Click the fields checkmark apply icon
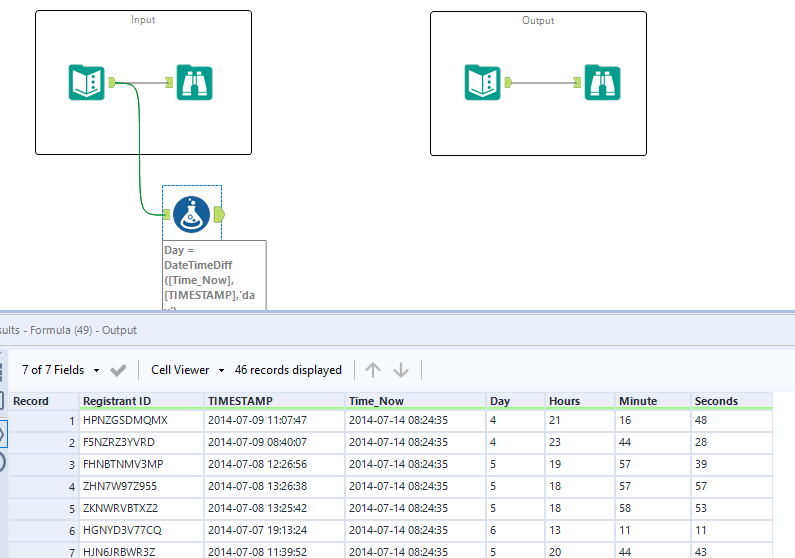This screenshot has width=795, height=558. (x=118, y=370)
